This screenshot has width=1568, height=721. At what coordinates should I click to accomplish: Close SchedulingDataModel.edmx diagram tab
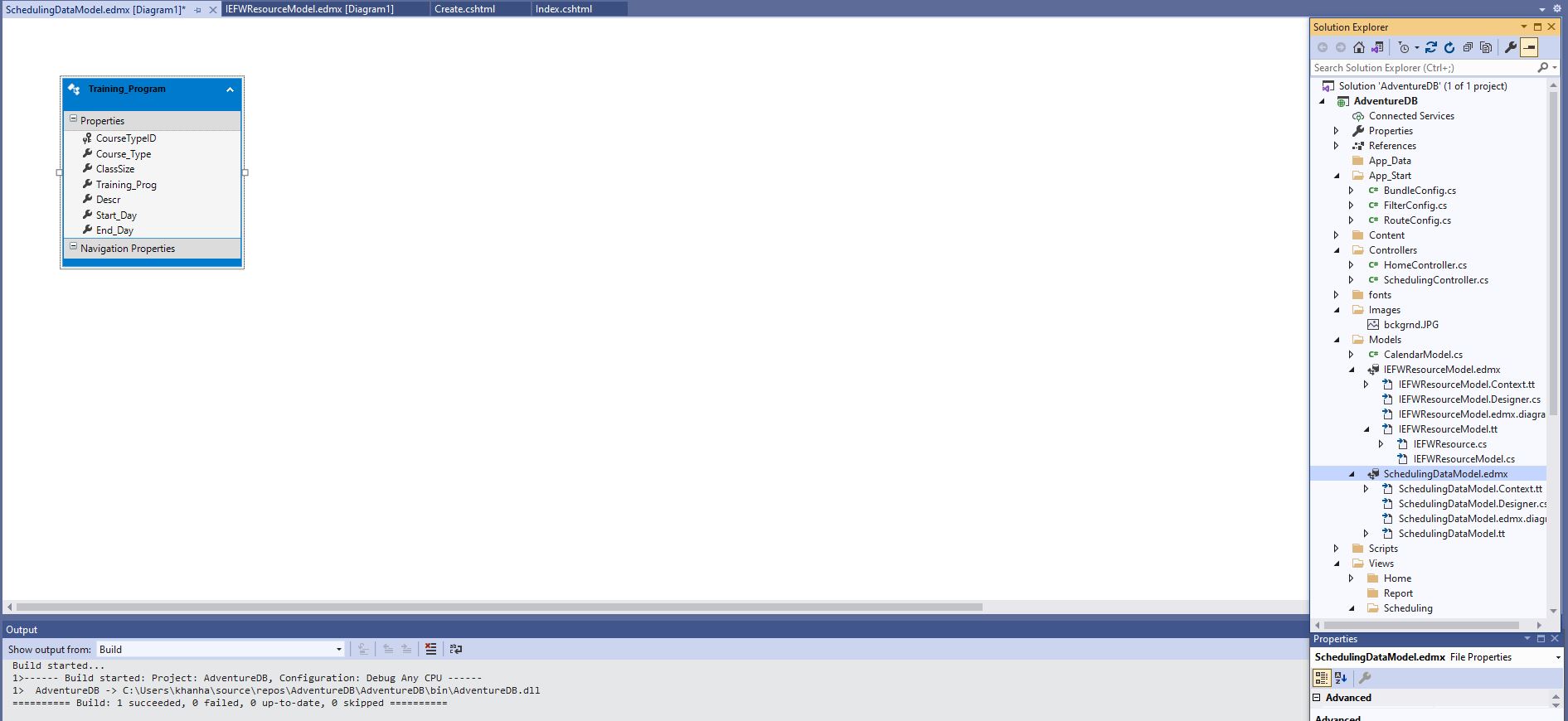213,10
